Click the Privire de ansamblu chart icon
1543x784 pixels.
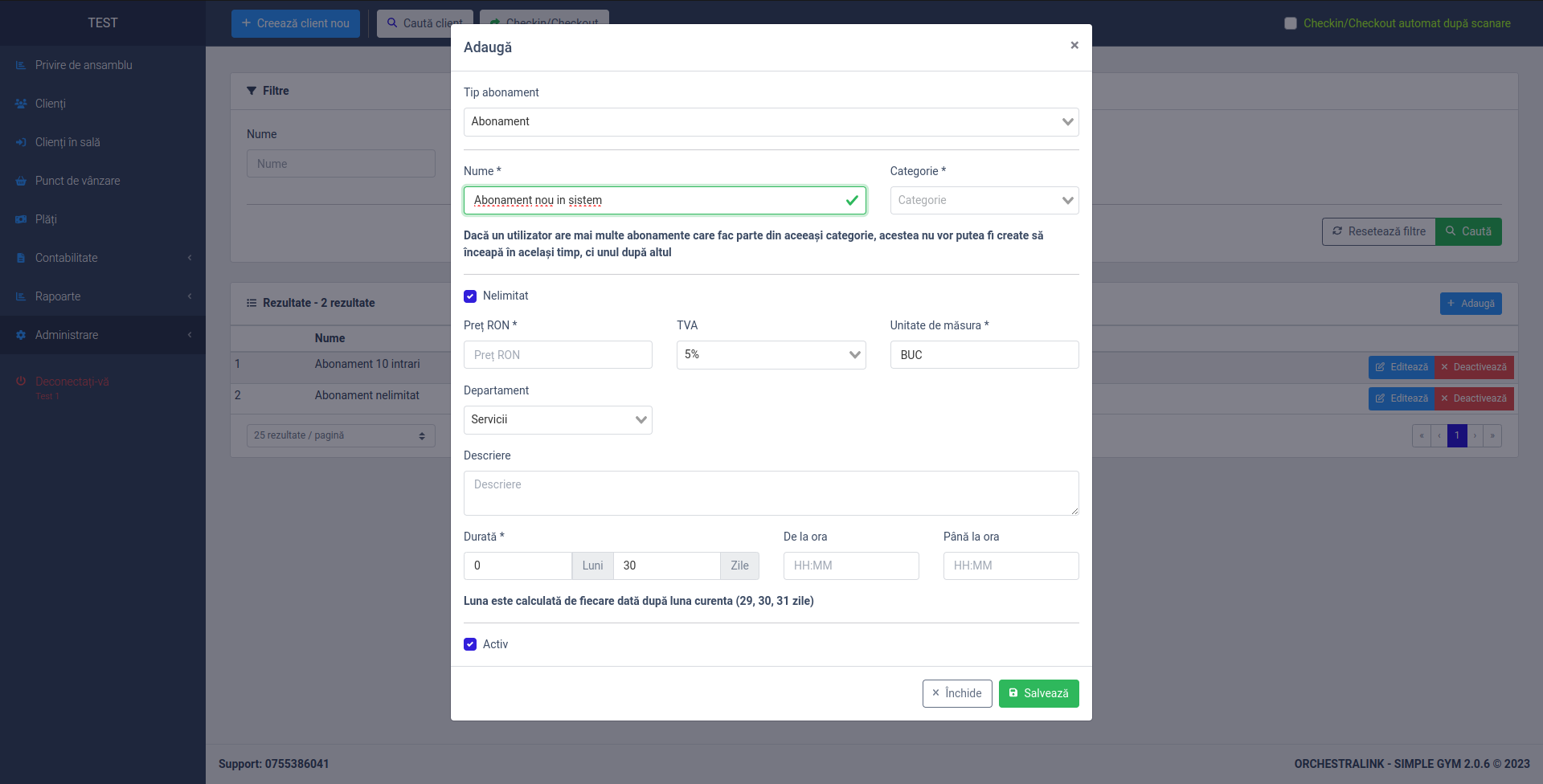(x=21, y=65)
